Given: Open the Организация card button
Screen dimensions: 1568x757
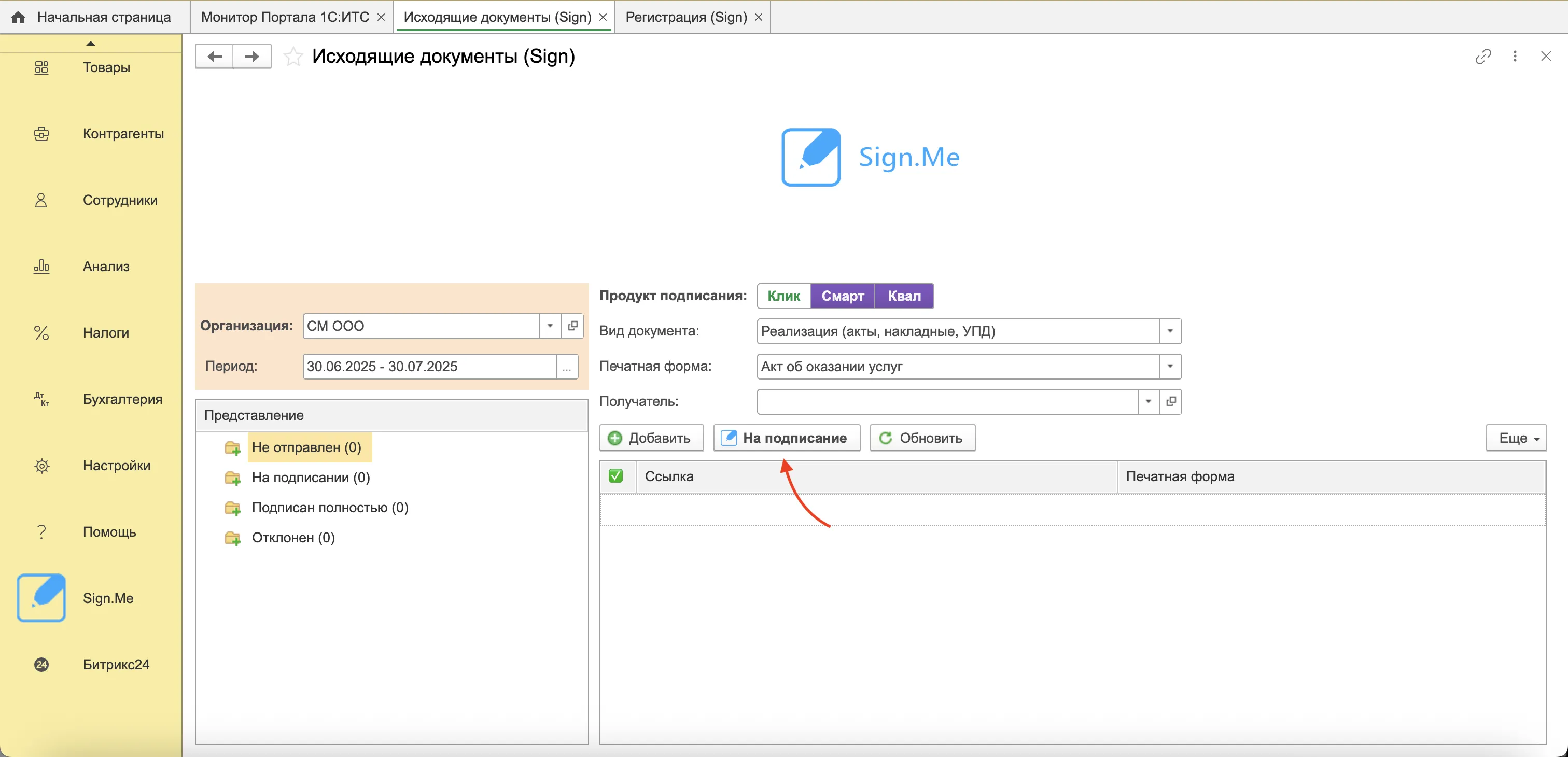Looking at the screenshot, I should coord(572,326).
